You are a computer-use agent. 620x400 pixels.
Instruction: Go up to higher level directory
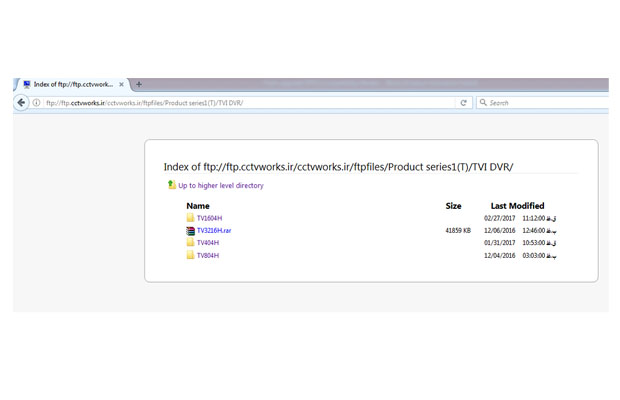[221, 185]
